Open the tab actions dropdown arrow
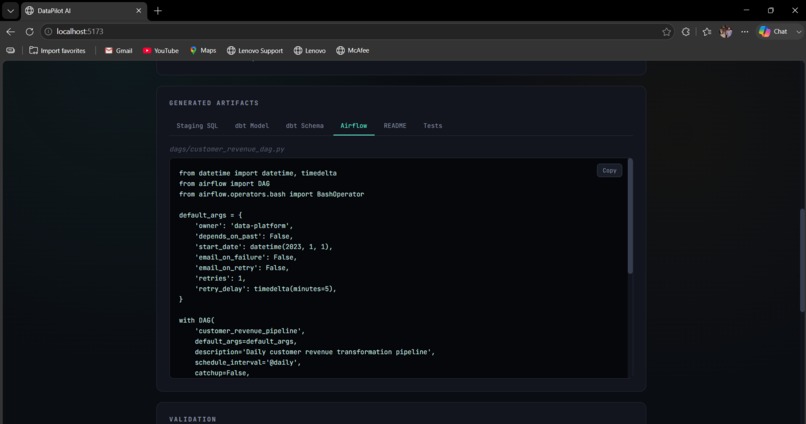 (10, 10)
